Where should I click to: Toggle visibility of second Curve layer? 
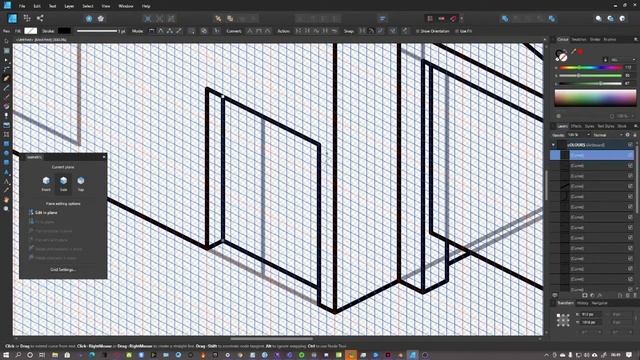(630, 165)
